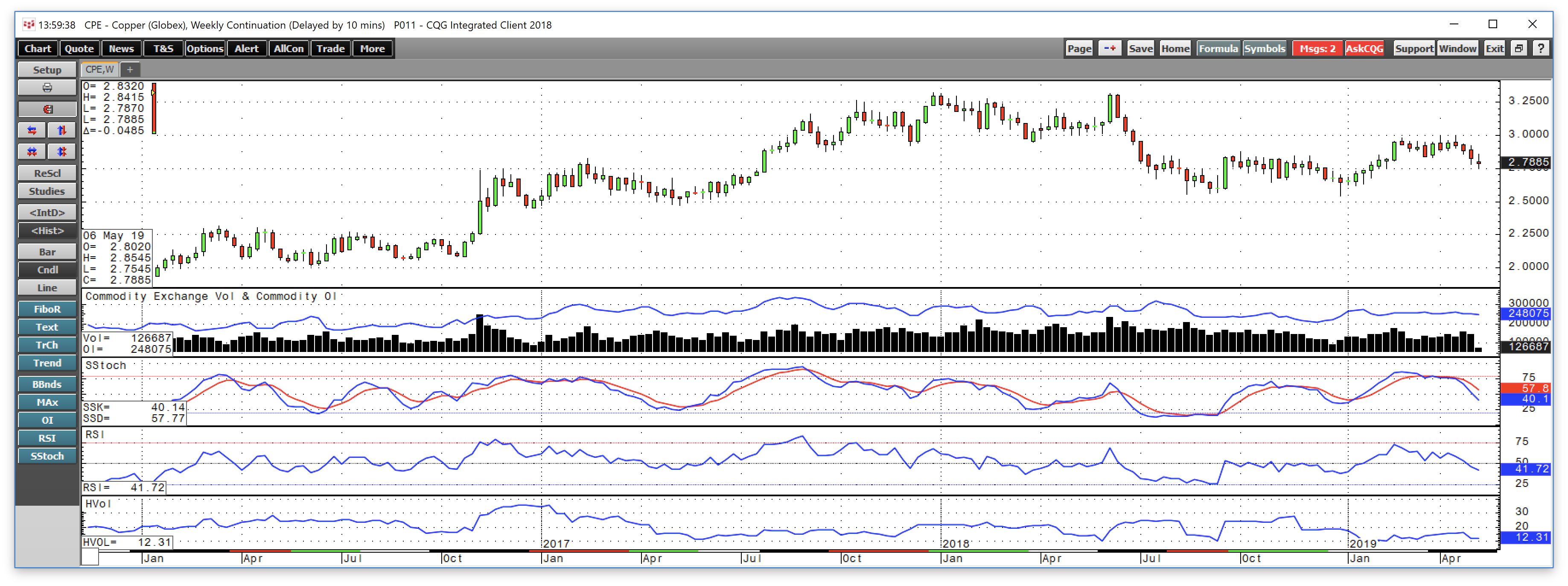The image size is (1568, 586).
Task: Click the horizontal arrows compress icon
Action: tap(32, 130)
